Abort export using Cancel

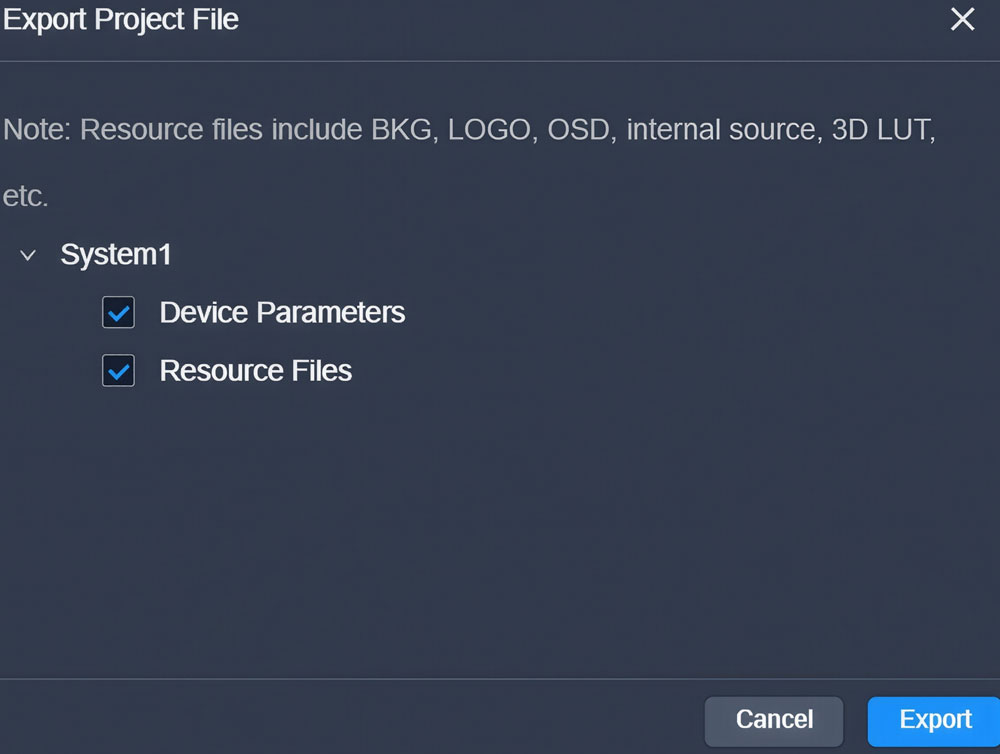[x=773, y=720]
